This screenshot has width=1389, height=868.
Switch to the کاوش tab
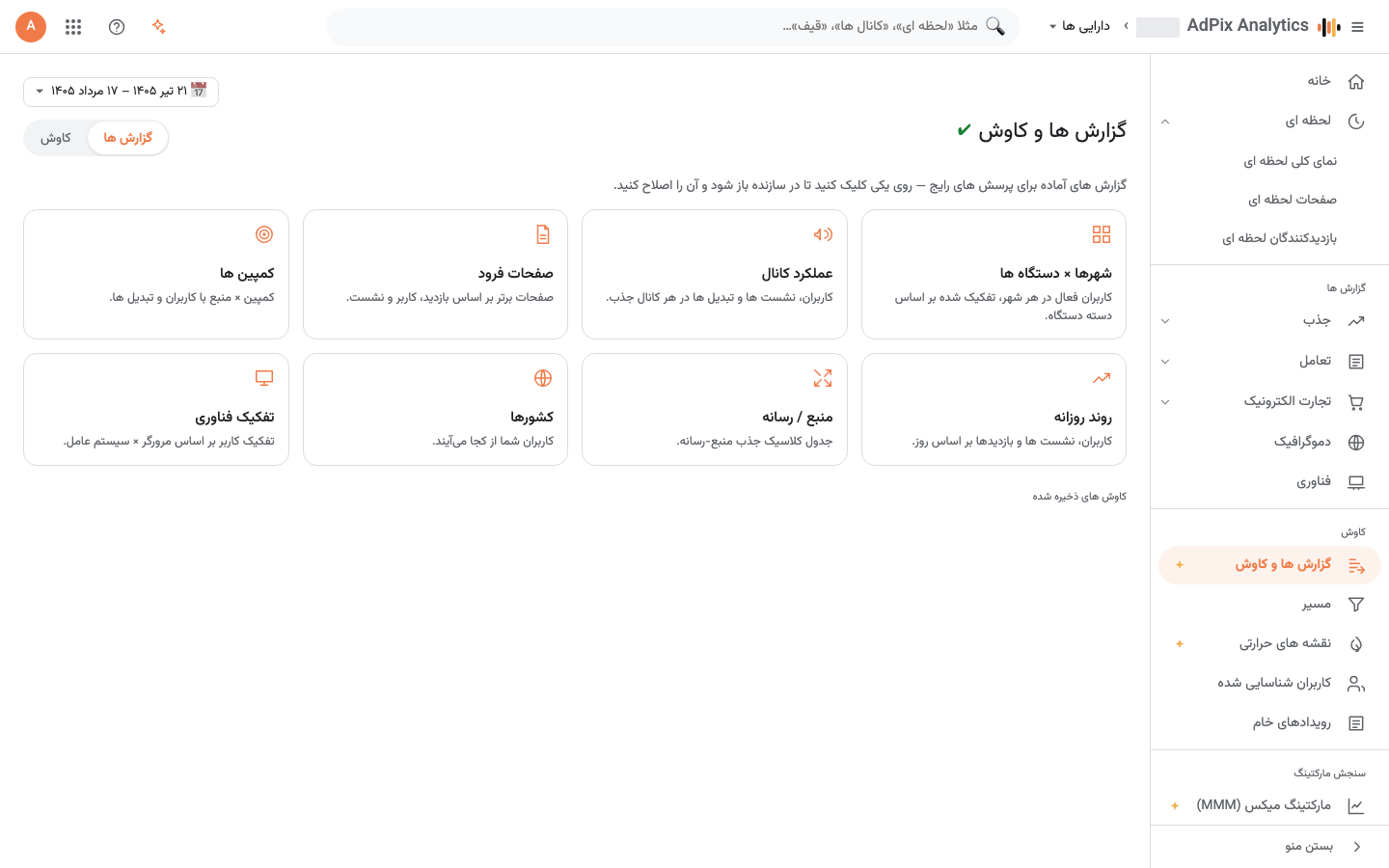tap(56, 138)
